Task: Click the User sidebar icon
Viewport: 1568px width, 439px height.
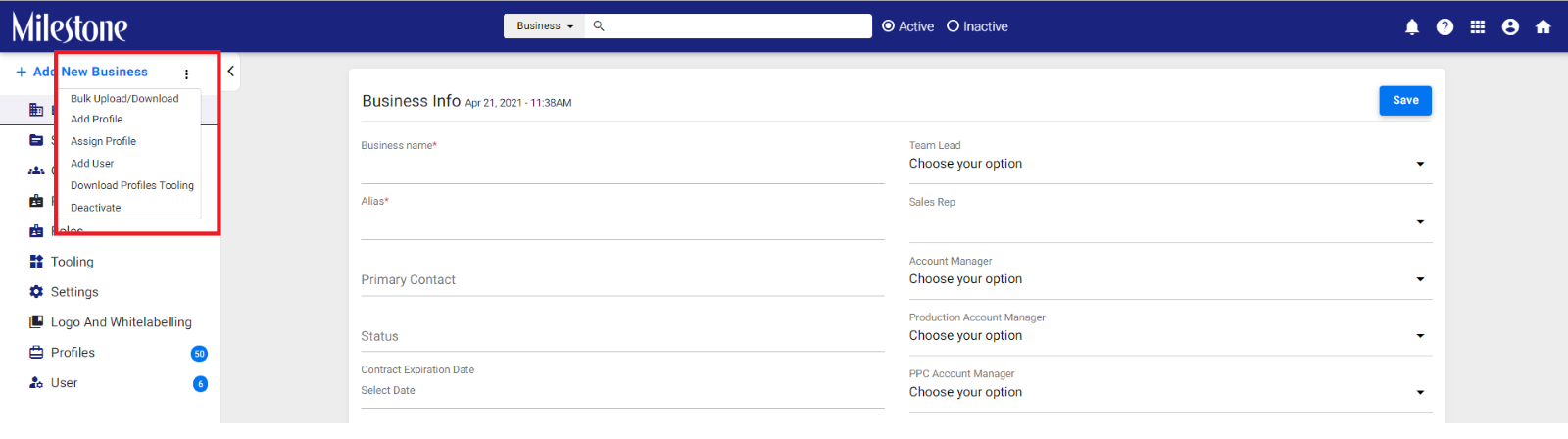Action: [x=36, y=383]
